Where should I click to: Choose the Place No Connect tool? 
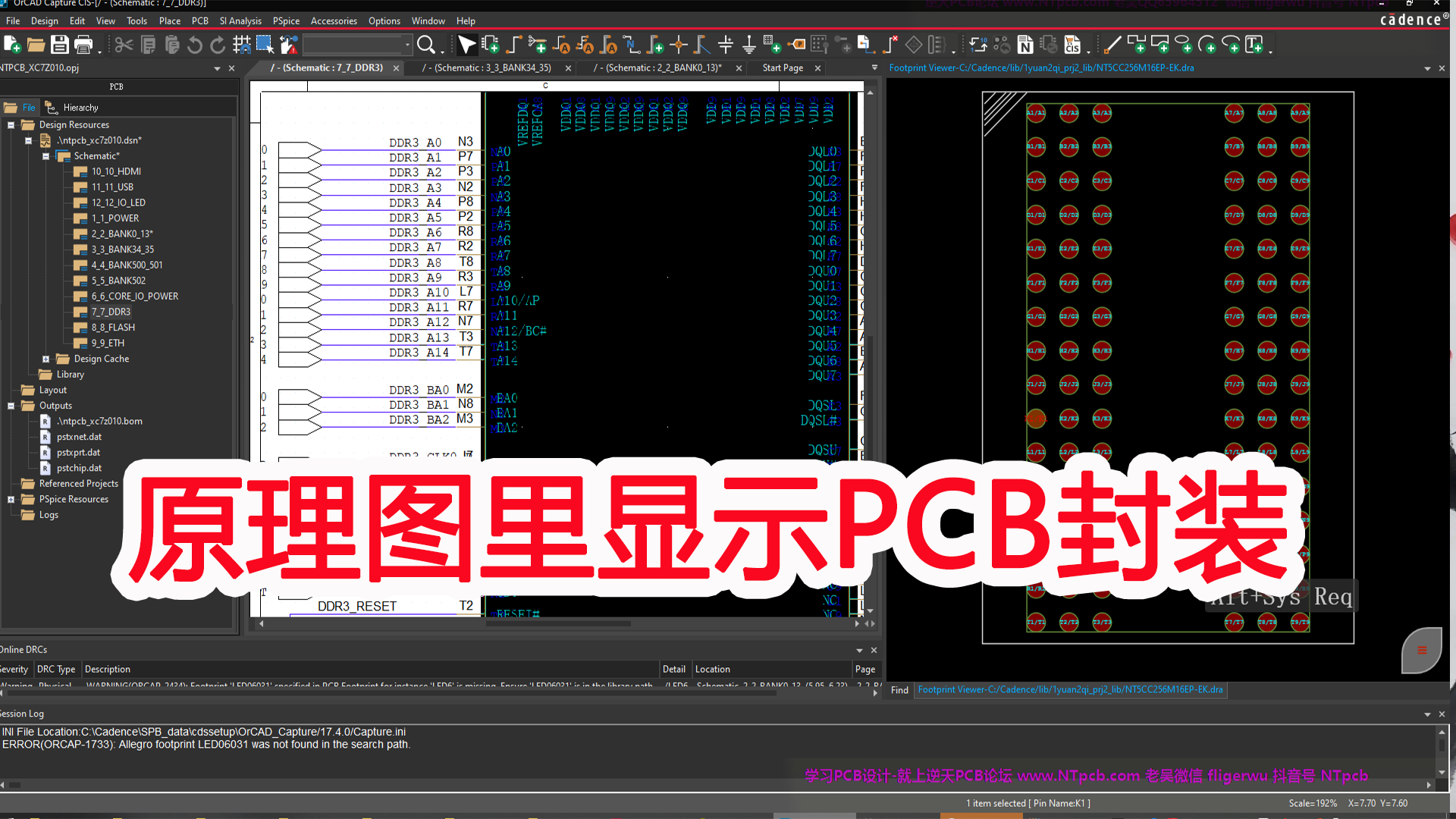(890, 45)
